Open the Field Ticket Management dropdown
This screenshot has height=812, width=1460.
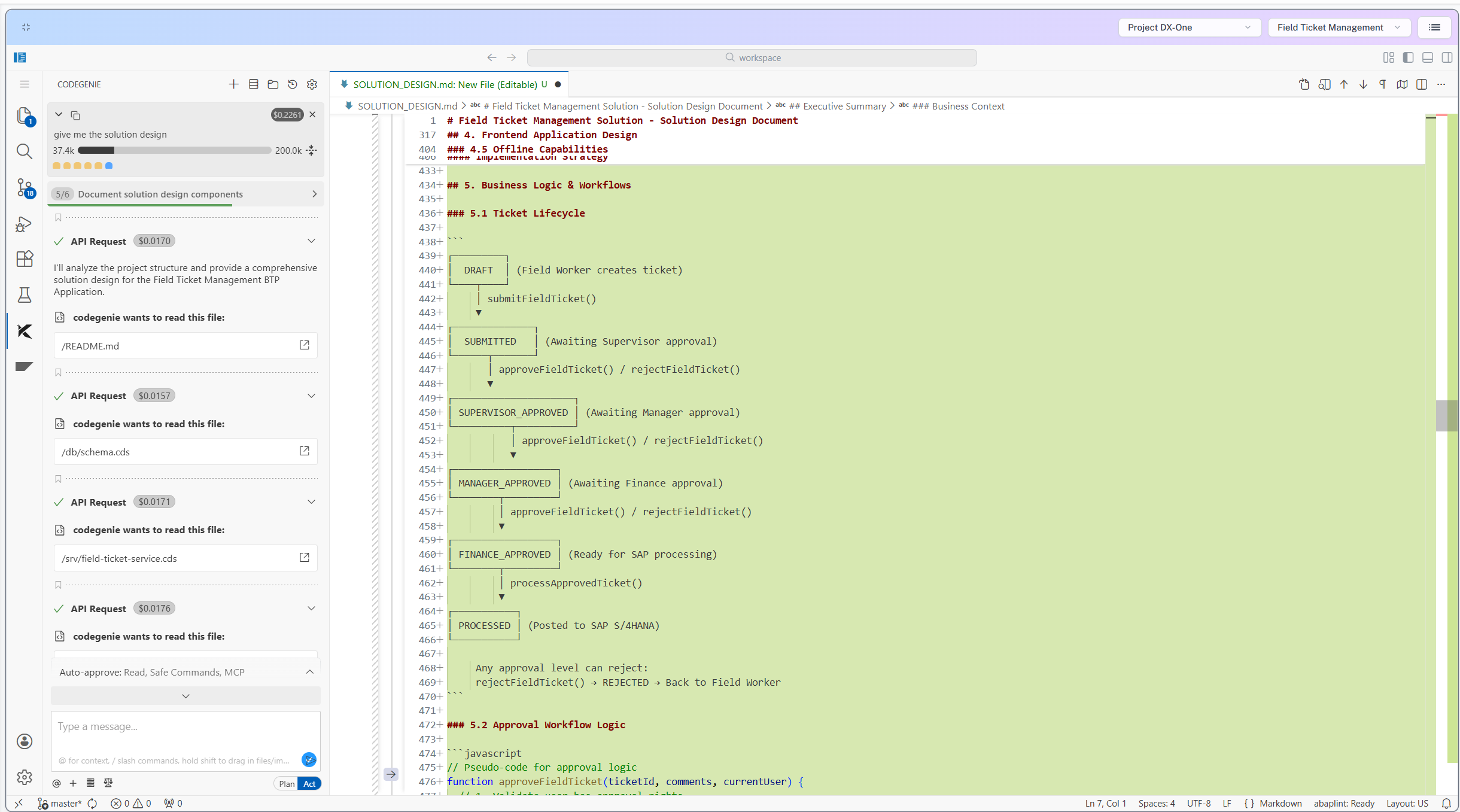(1339, 28)
